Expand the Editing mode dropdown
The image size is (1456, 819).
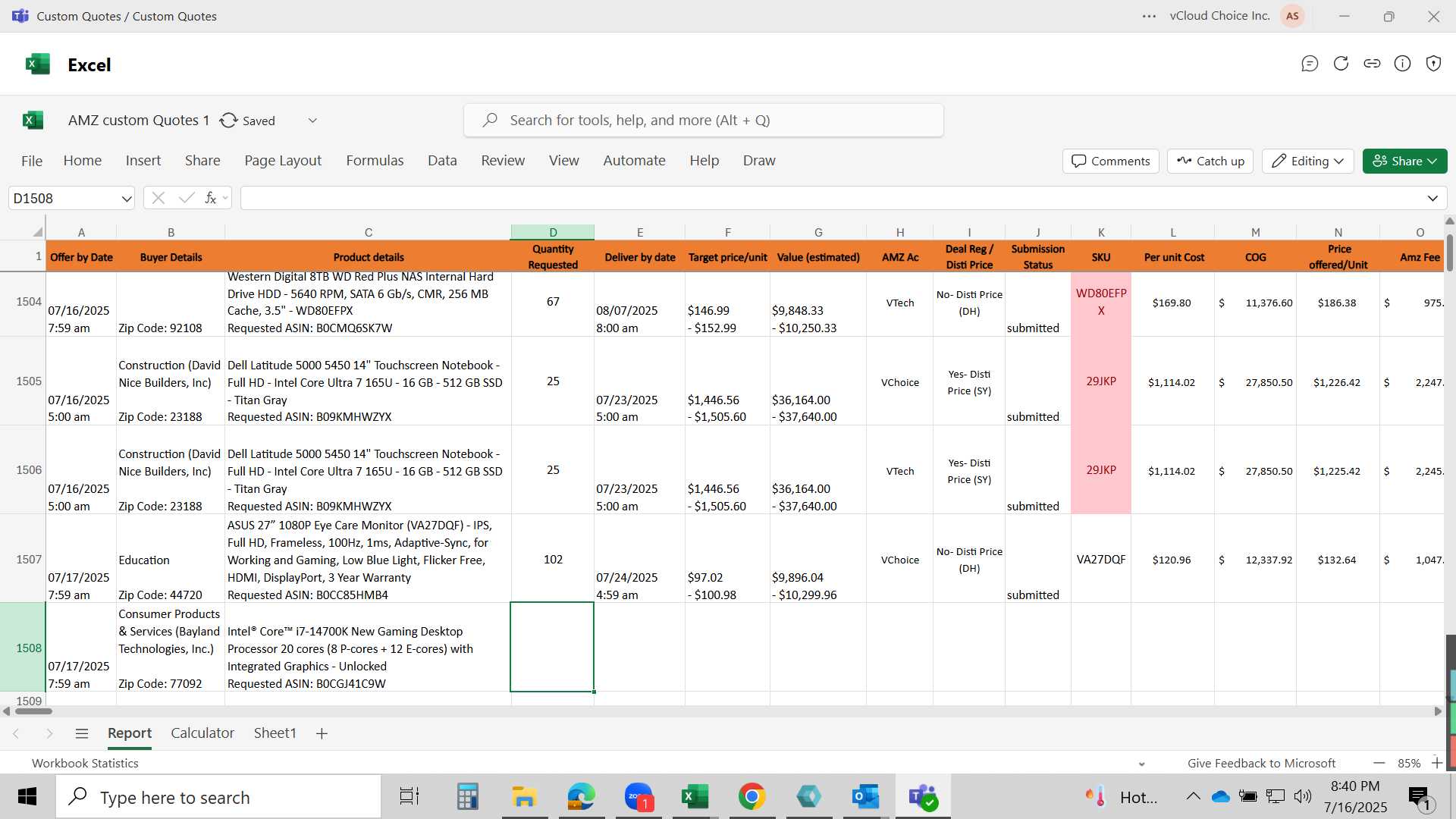coord(1308,161)
